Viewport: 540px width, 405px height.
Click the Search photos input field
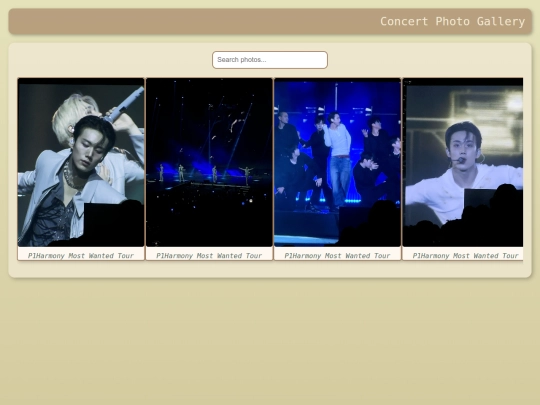click(270, 60)
